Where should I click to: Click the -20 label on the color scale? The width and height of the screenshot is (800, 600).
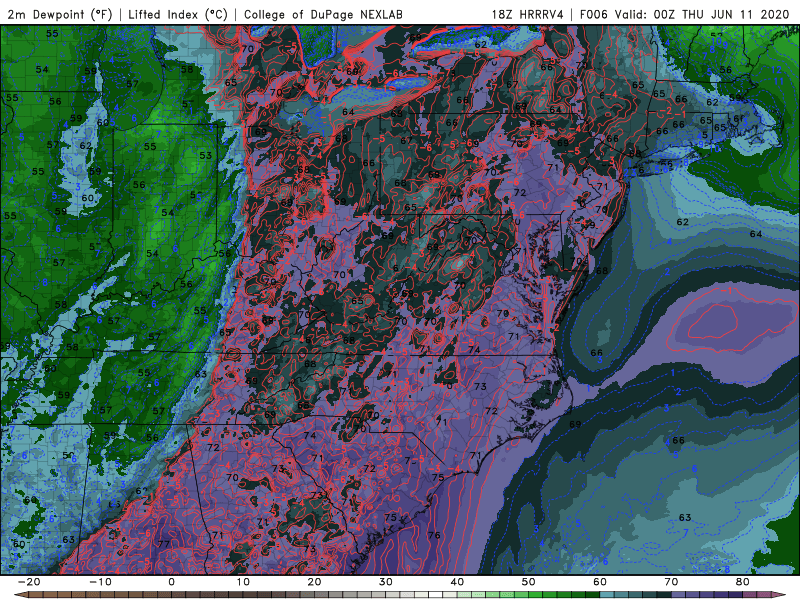(x=29, y=582)
